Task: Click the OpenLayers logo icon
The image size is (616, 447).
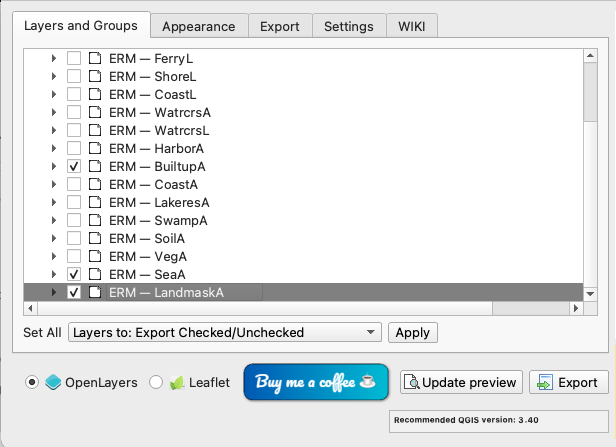Action: pyautogui.click(x=54, y=382)
